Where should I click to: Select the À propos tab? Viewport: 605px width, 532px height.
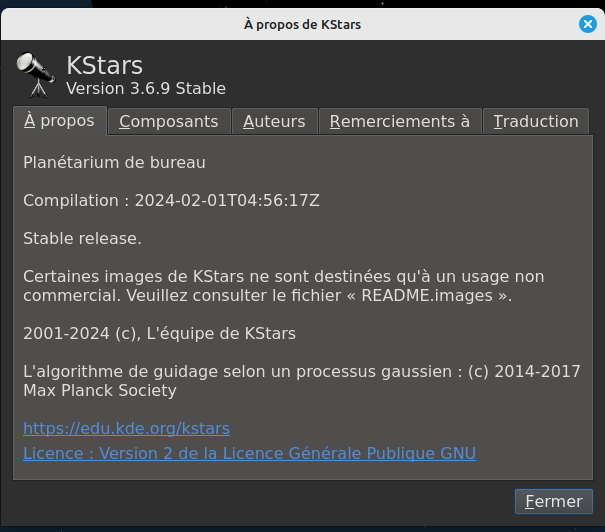click(x=59, y=121)
